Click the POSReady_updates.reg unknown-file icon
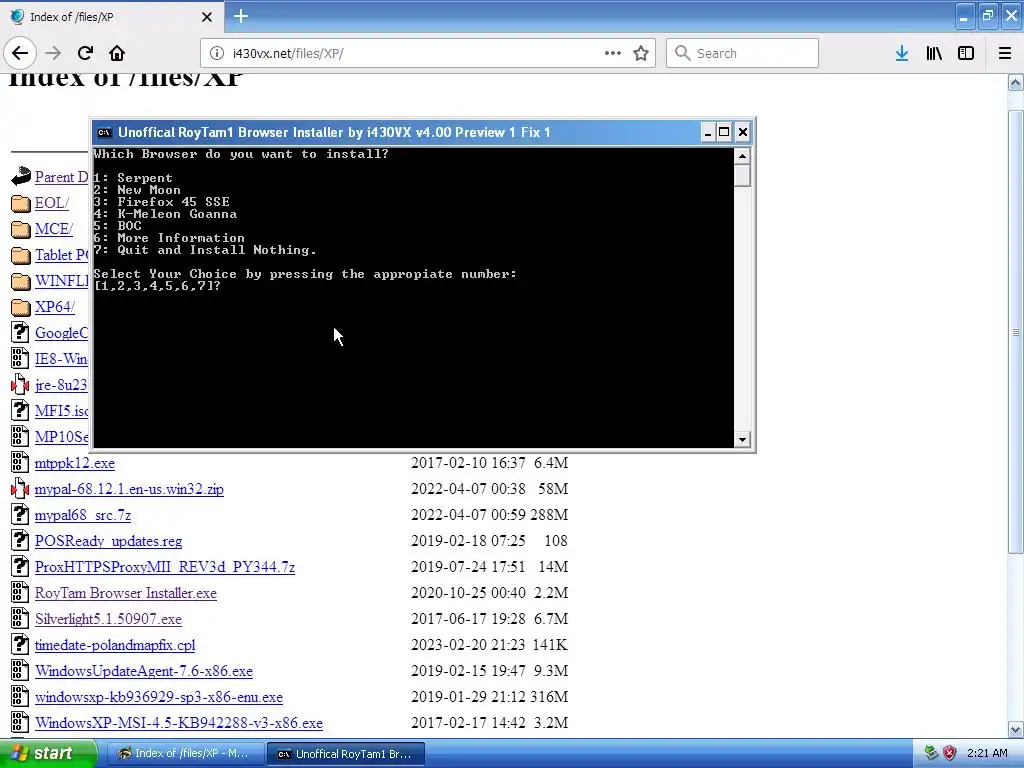Viewport: 1024px width, 768px height. (20, 541)
